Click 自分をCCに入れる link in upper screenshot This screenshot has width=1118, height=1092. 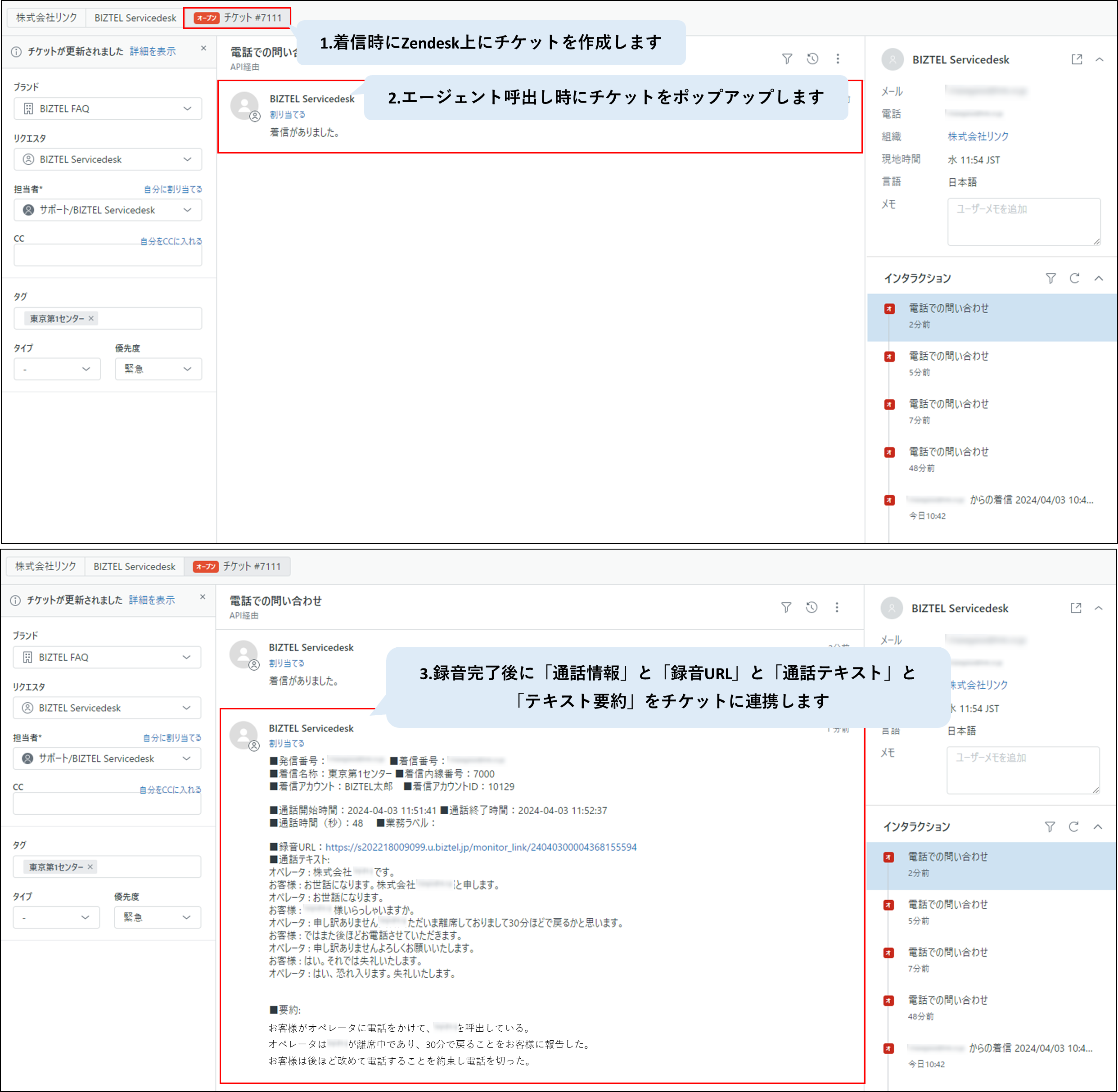pyautogui.click(x=171, y=241)
